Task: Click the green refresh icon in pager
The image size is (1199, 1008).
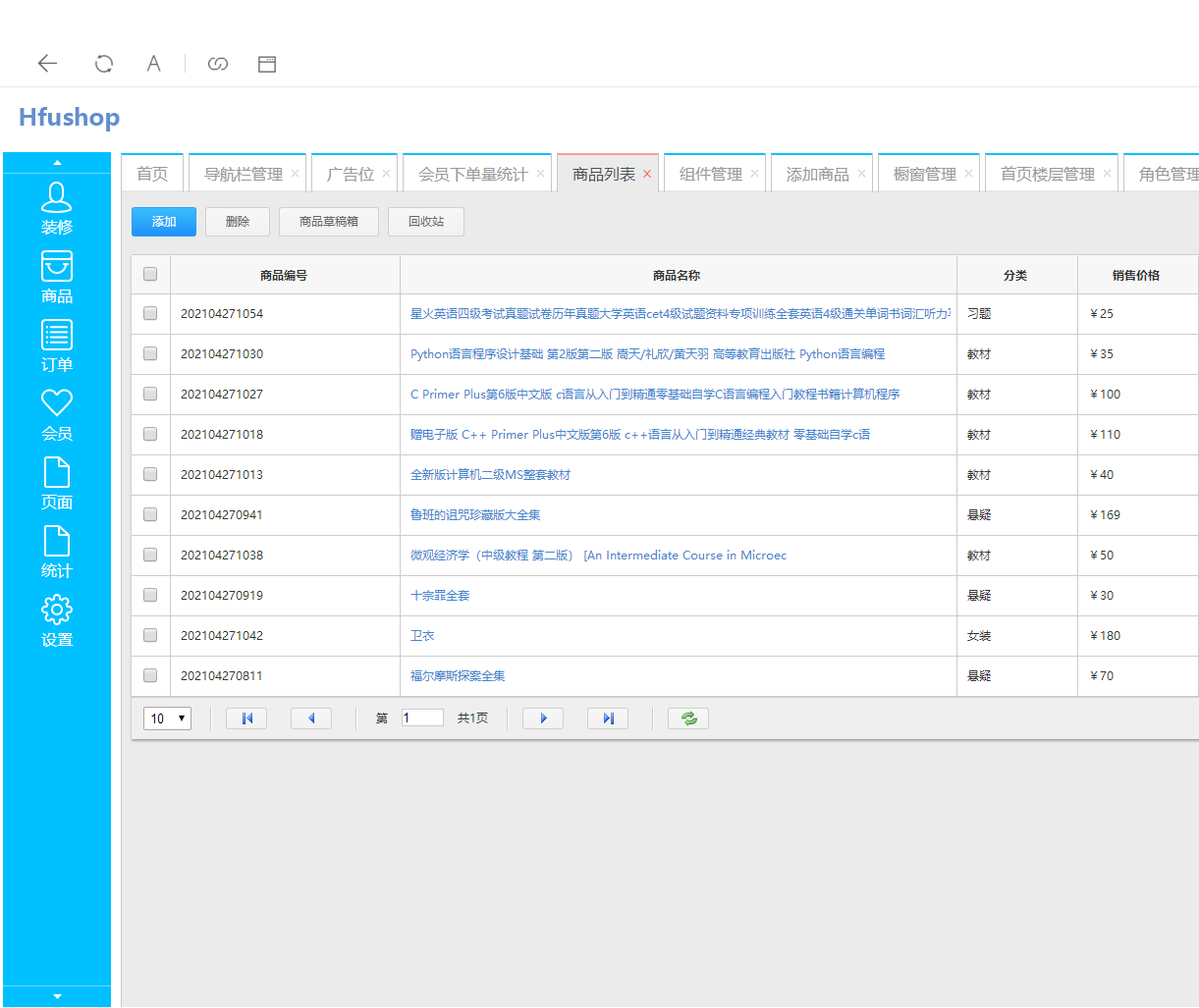Action: click(x=688, y=718)
